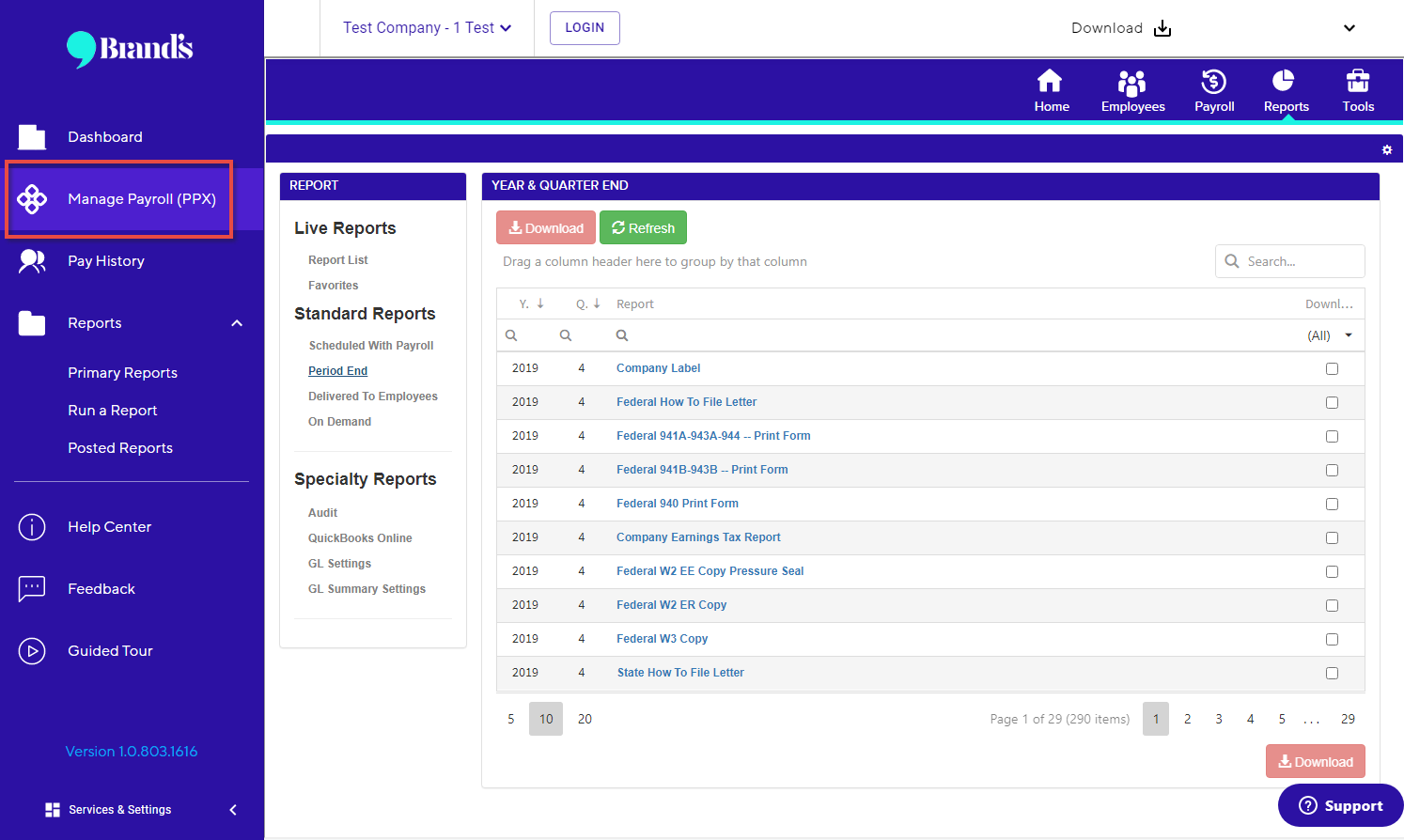Viewport: 1404px width, 840px height.
Task: Open the top-right header chevron dropdown
Action: [x=1349, y=28]
